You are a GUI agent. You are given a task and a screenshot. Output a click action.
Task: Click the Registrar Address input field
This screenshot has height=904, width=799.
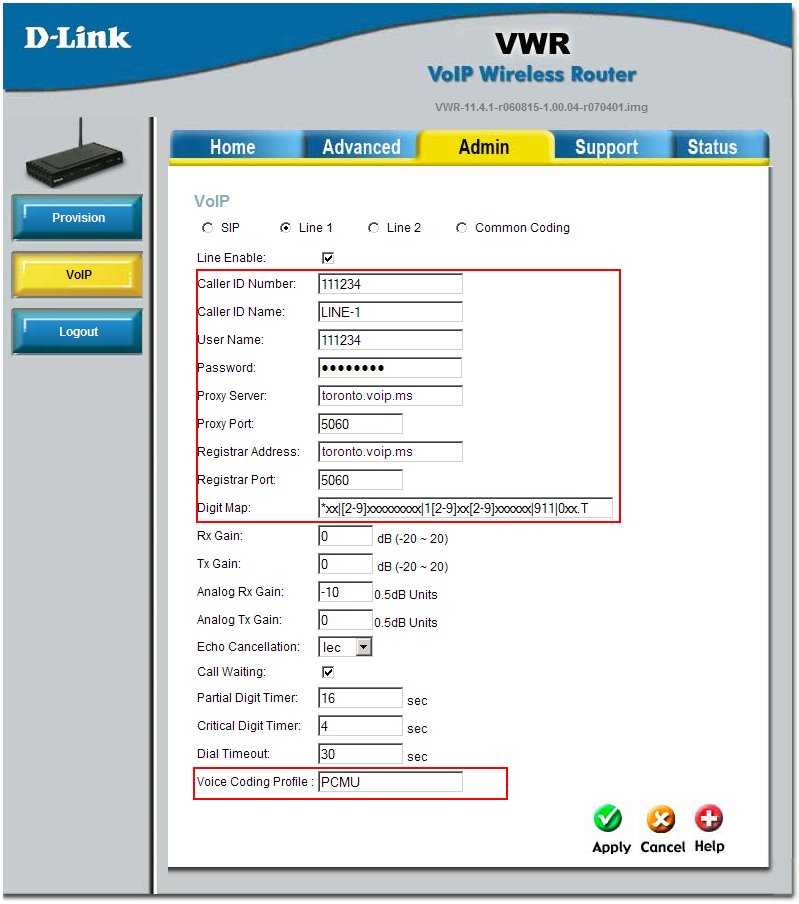[390, 452]
